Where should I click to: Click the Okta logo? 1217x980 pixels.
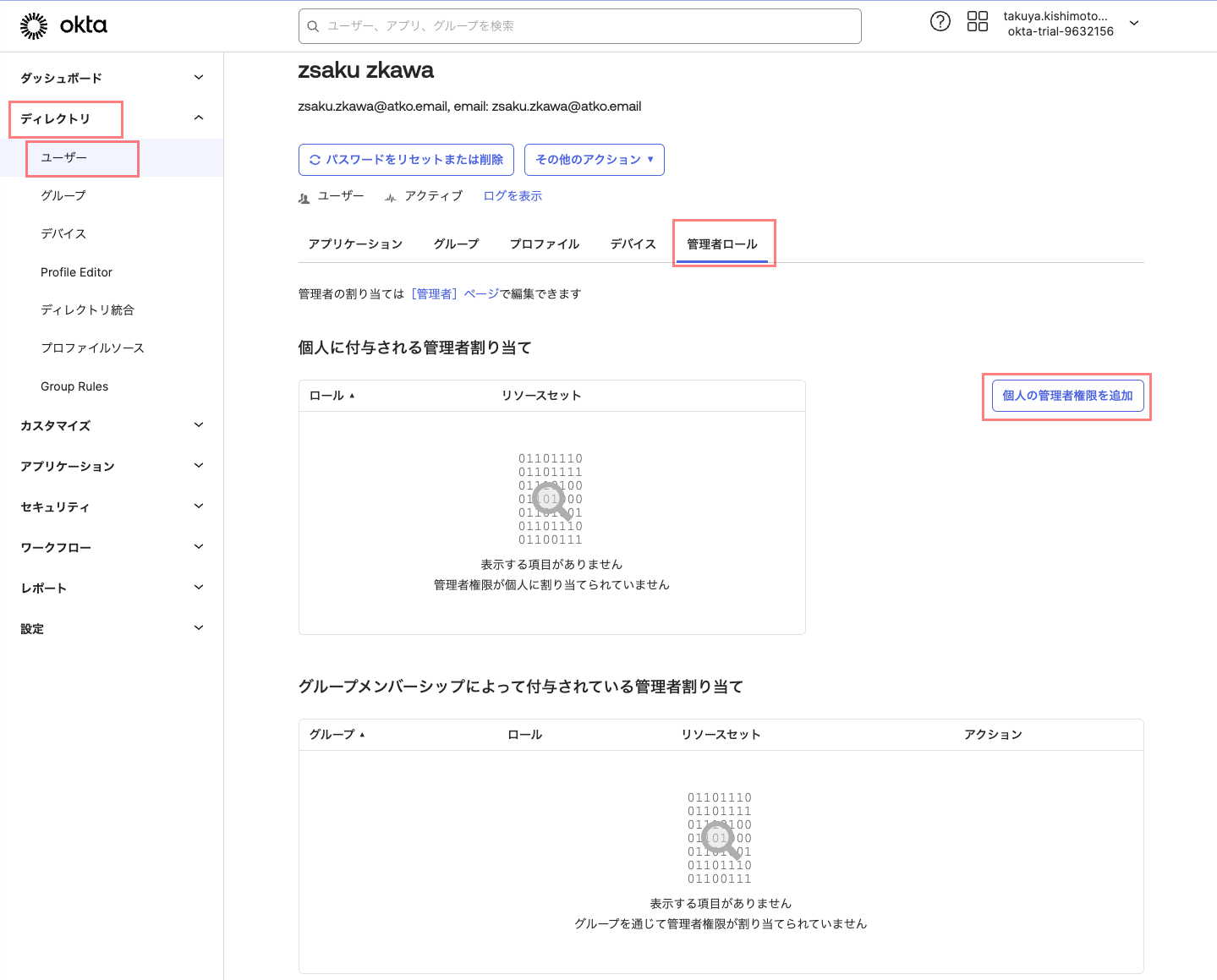pos(63,25)
